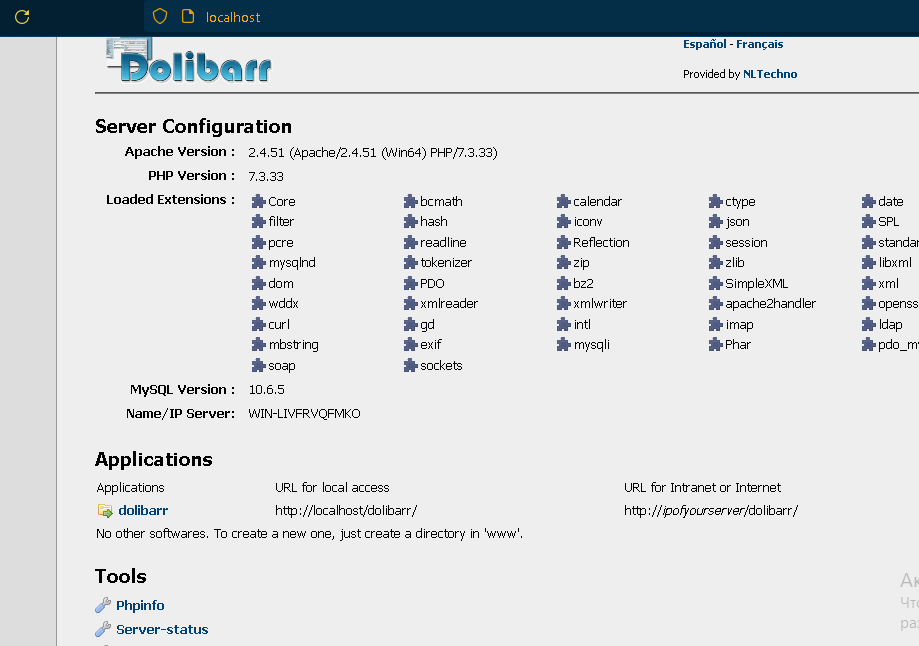The height and width of the screenshot is (646, 919).
Task: Click the Server Configuration heading
Action: click(193, 127)
